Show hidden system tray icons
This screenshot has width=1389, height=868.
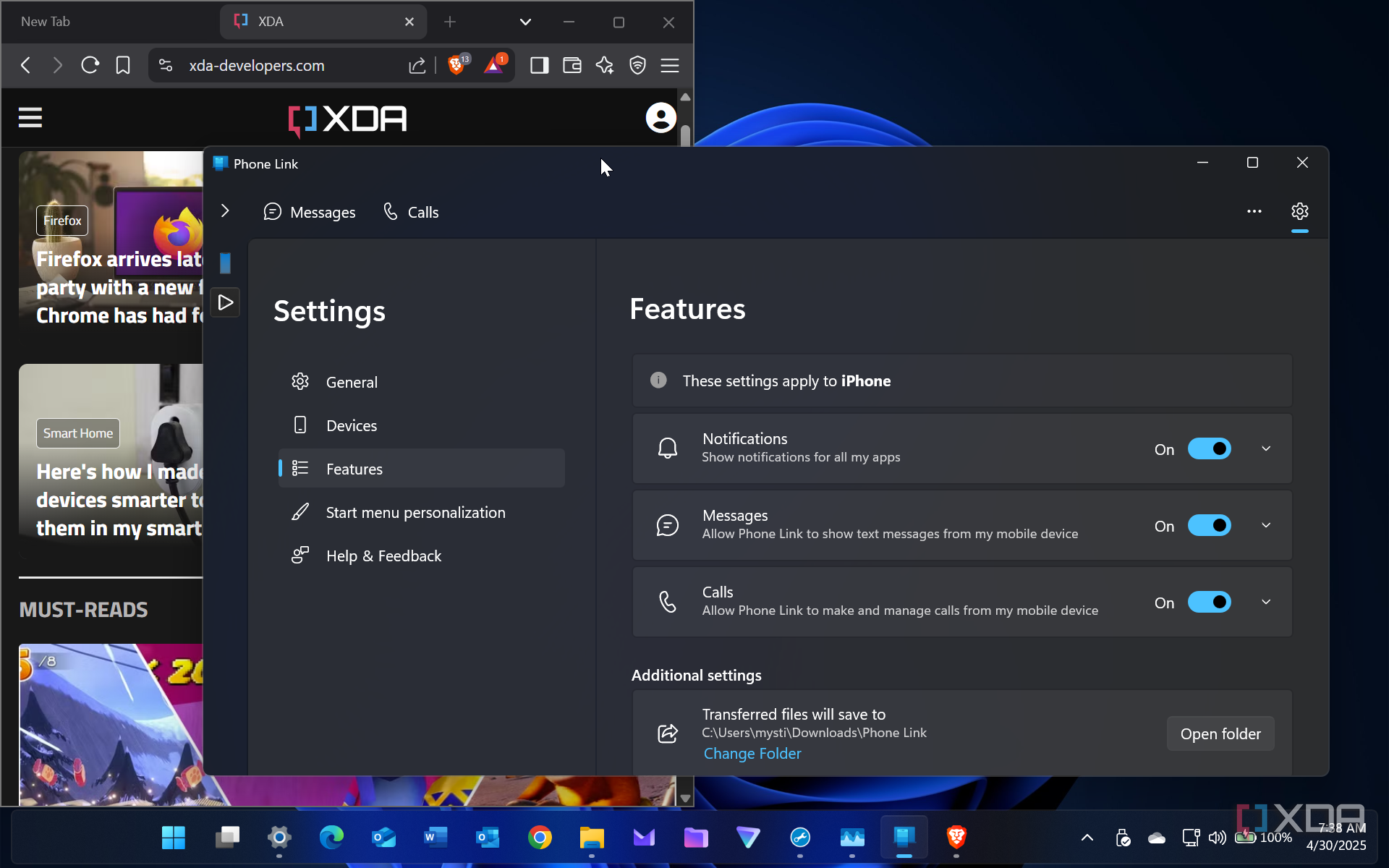[1087, 838]
